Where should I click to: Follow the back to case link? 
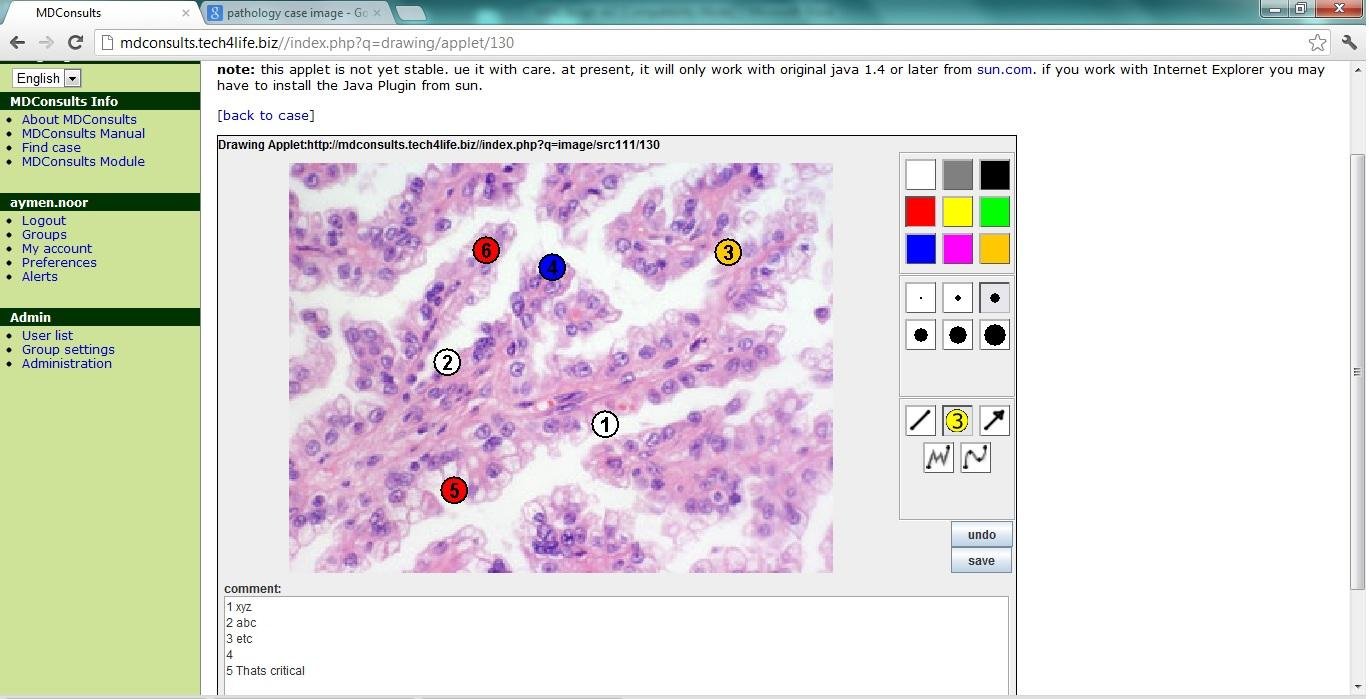pyautogui.click(x=266, y=115)
